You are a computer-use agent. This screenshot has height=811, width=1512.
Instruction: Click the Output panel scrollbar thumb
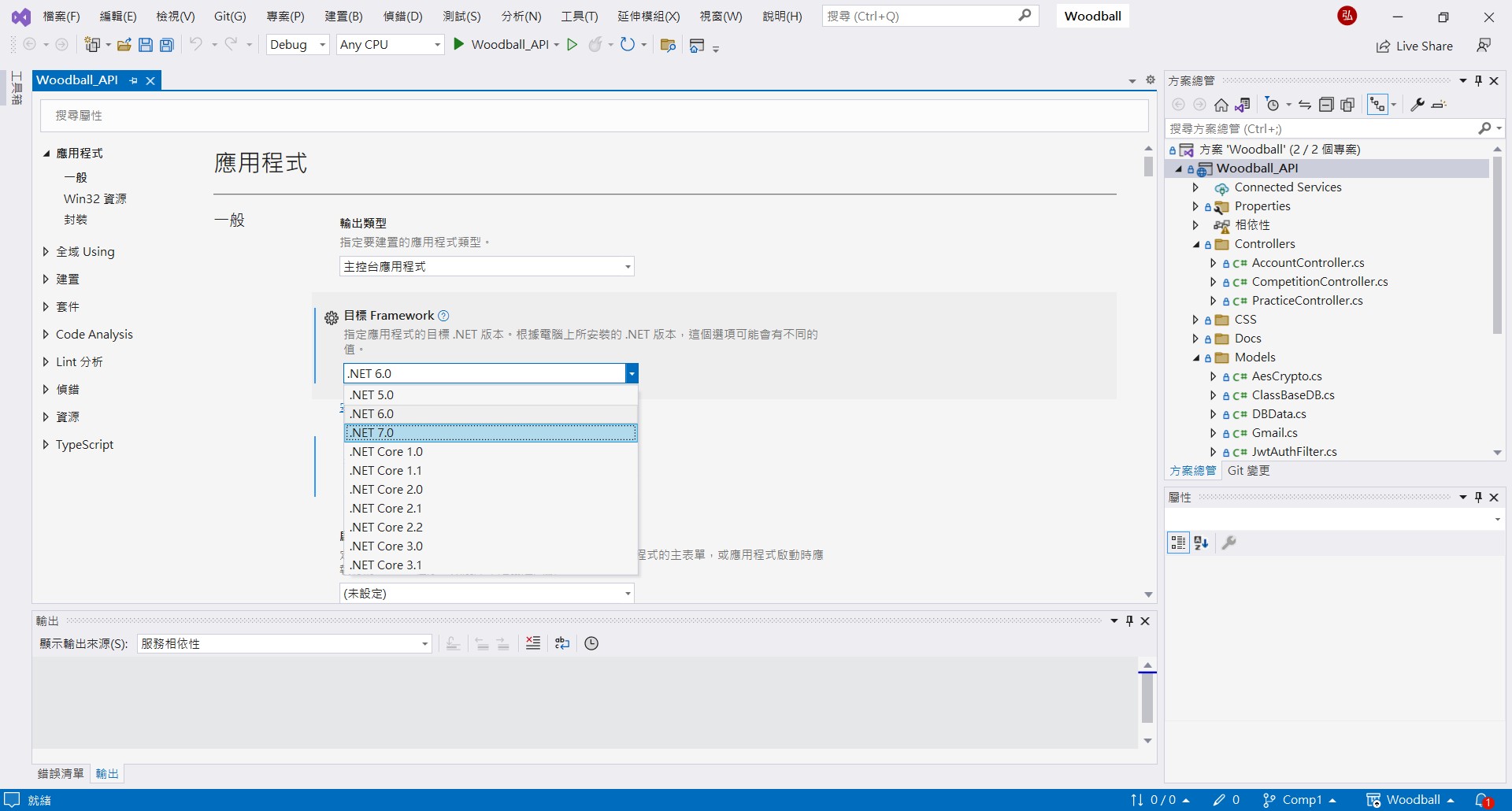(1147, 697)
